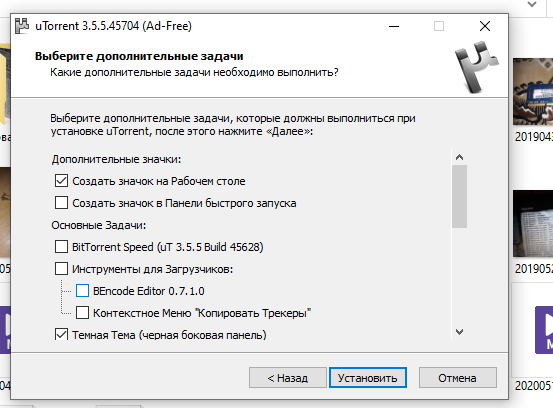Cancel setup with the Отмена button
553x408 pixels.
[457, 378]
